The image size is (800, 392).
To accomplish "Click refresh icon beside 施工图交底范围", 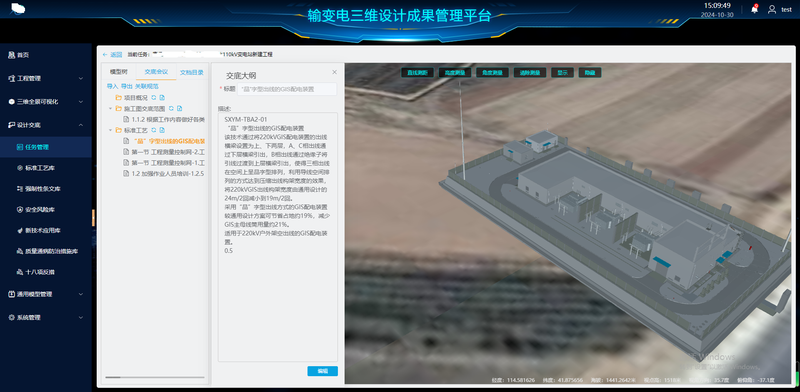I will point(171,109).
